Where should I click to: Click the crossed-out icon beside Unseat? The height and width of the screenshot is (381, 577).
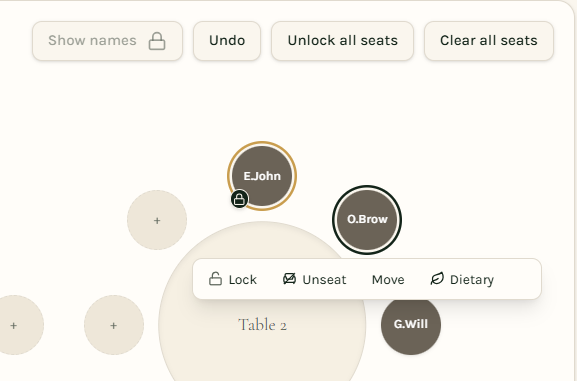pyautogui.click(x=290, y=279)
